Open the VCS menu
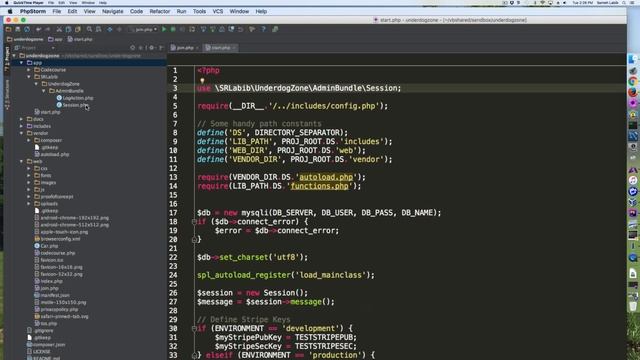This screenshot has width=640, height=360. point(218,11)
